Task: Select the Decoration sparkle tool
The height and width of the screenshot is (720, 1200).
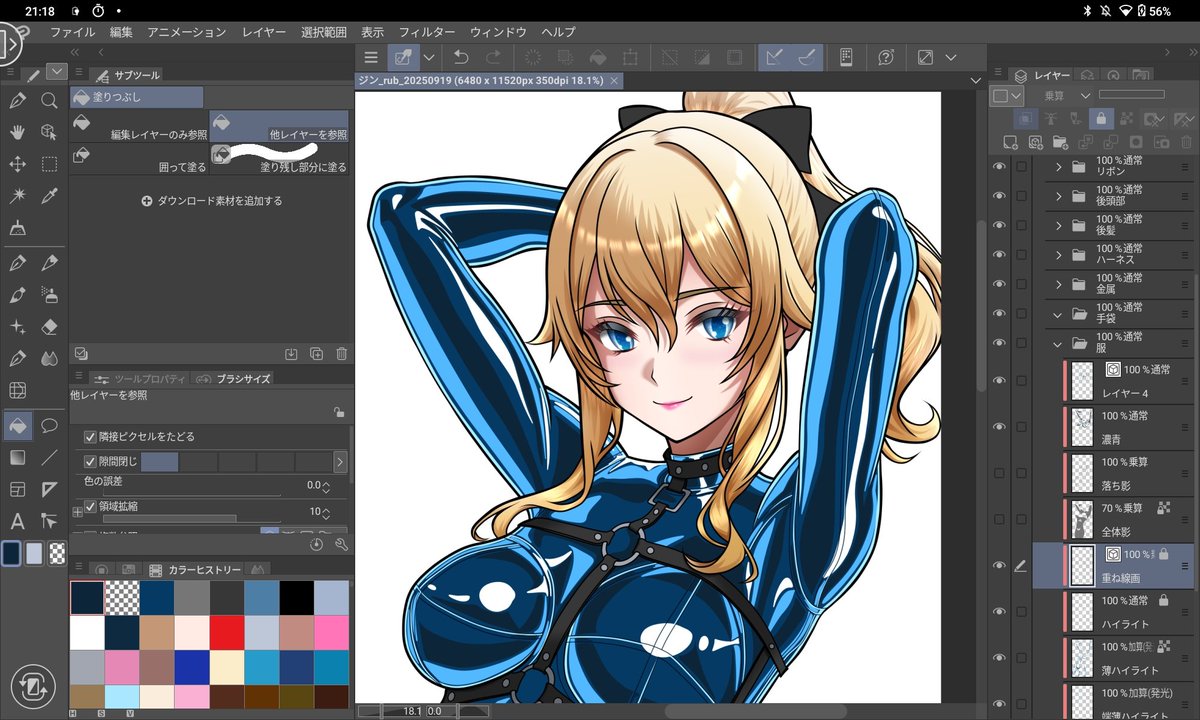Action: (17, 327)
